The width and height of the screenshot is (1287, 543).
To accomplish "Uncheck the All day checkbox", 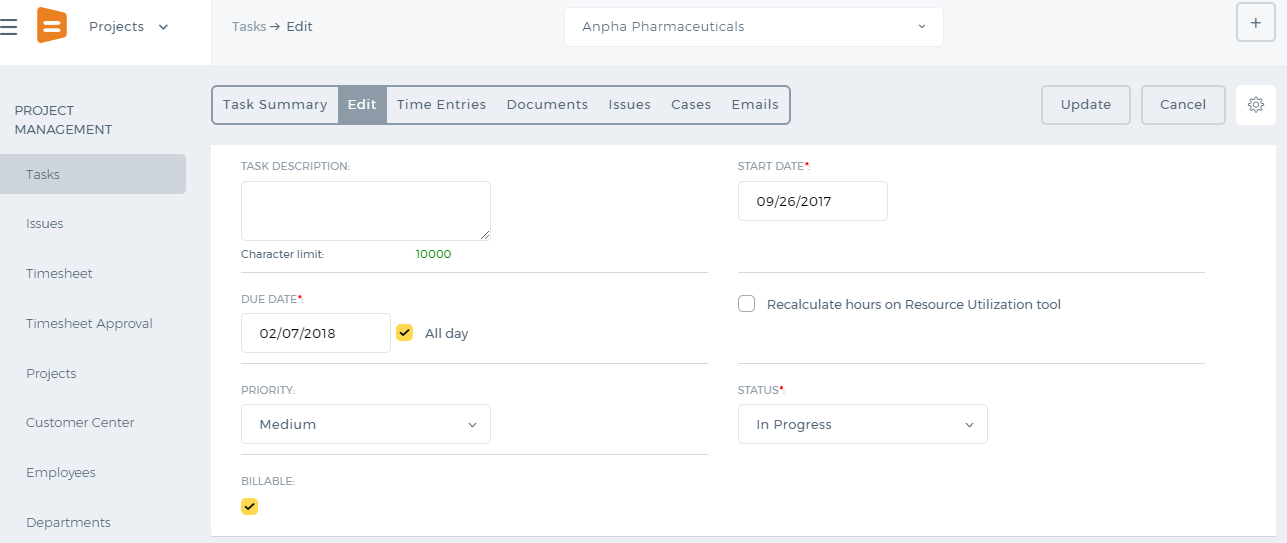I will (405, 333).
